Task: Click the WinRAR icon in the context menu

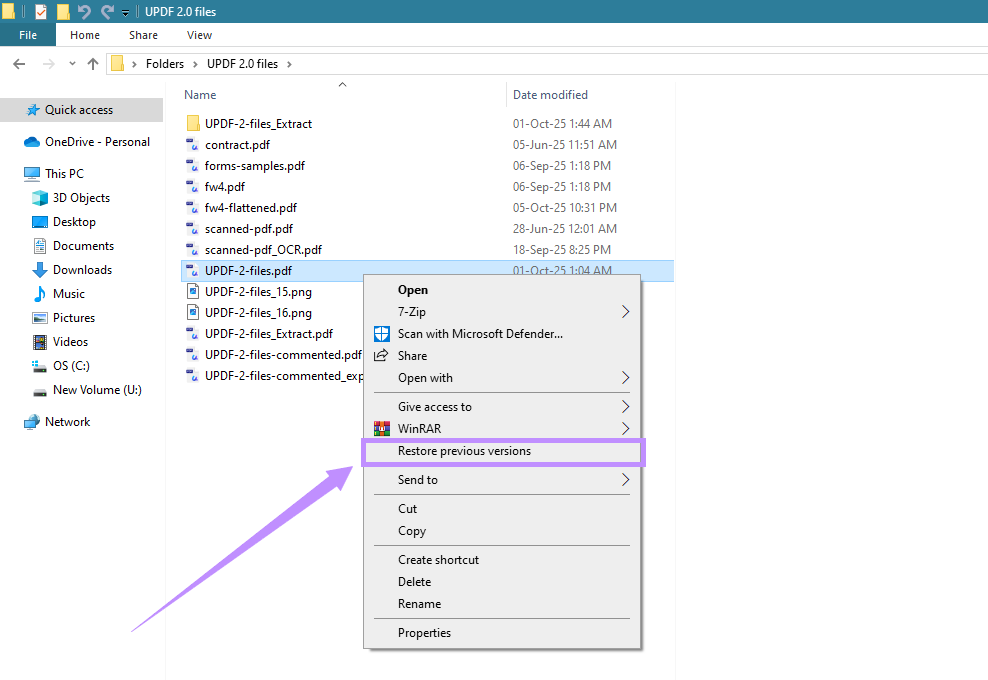Action: coord(381,428)
